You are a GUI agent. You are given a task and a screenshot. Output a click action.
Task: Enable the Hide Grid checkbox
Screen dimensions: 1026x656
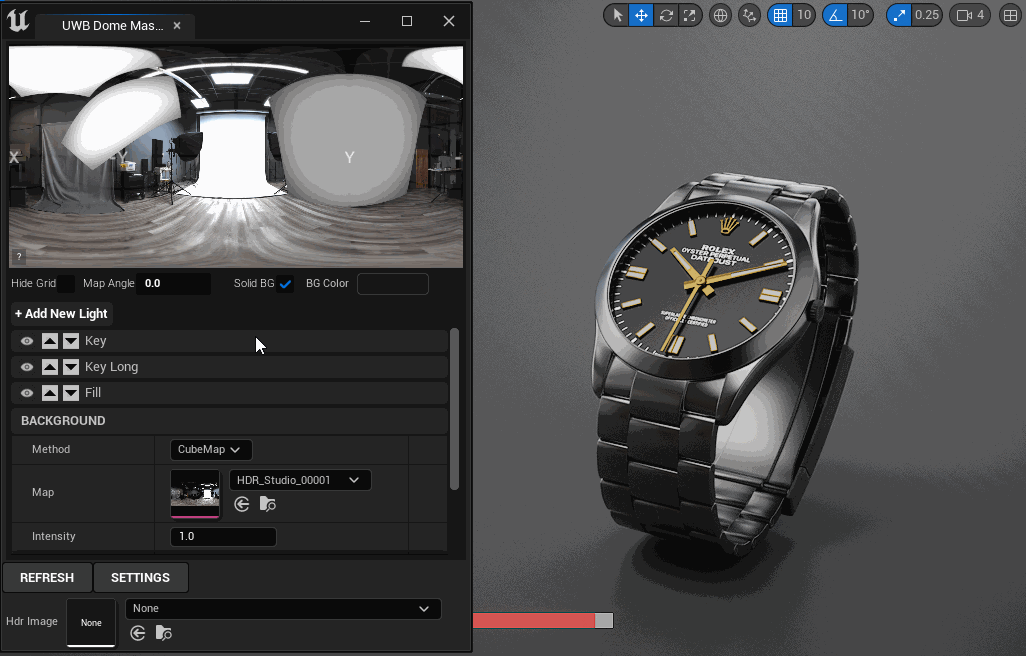(66, 284)
